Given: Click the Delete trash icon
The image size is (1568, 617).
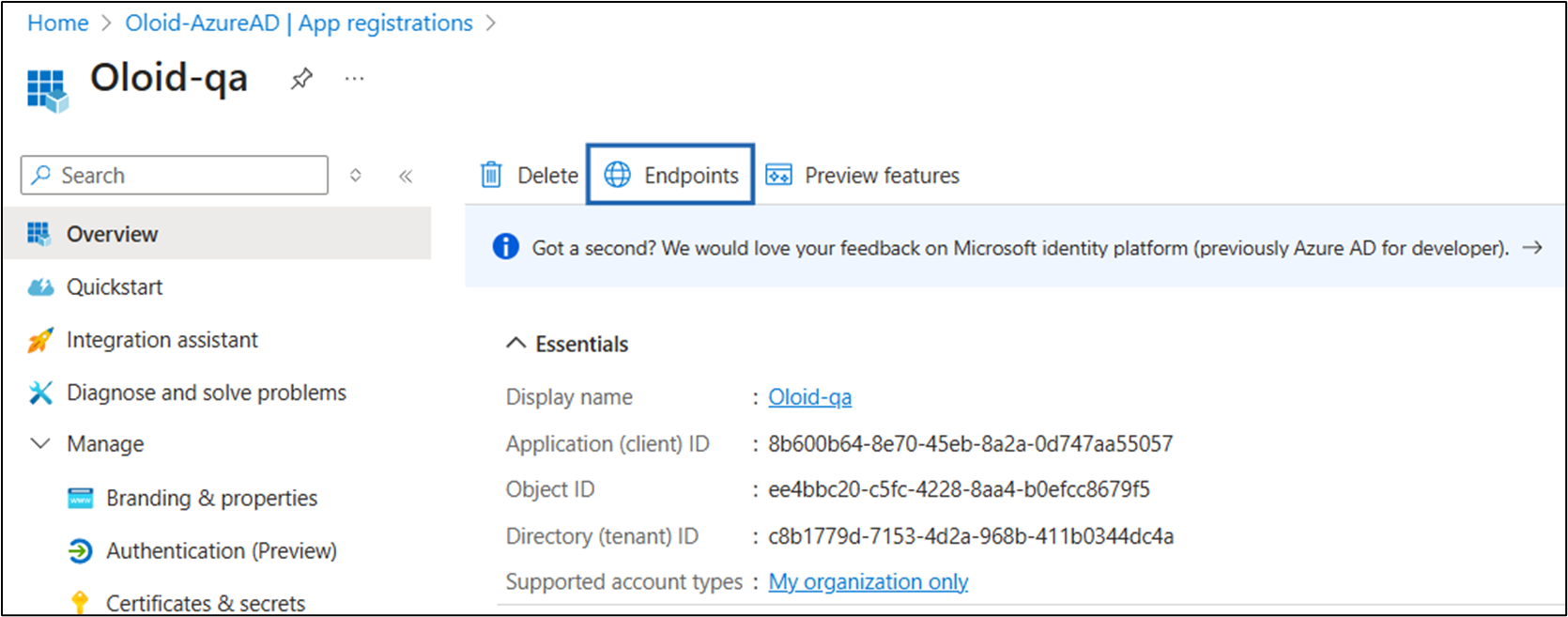Looking at the screenshot, I should click(491, 175).
